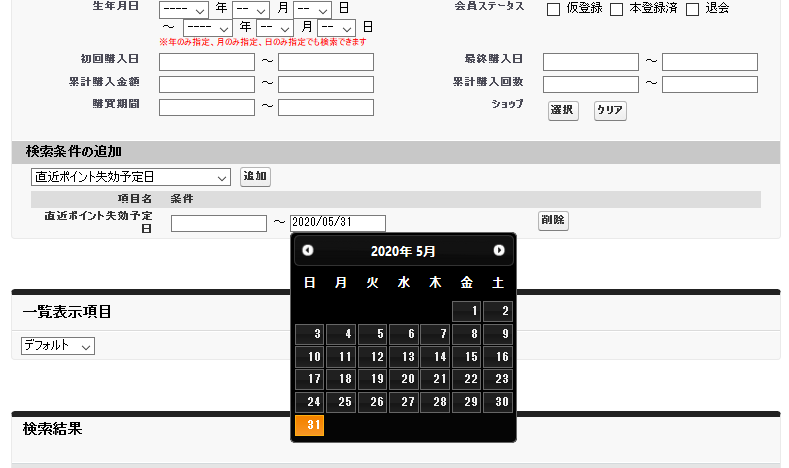Viewport: 789px width, 468px height.
Task: Tick the 退会 checkbox
Action: pyautogui.click(x=692, y=9)
